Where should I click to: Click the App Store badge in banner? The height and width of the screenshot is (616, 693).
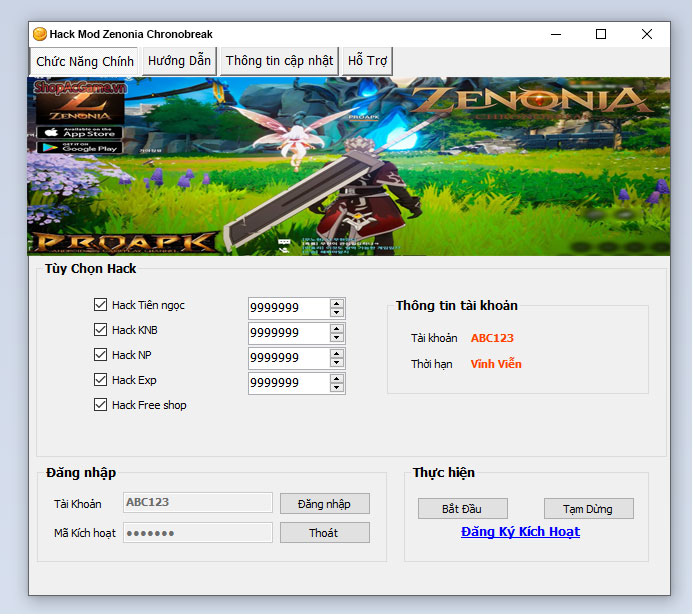(80, 132)
